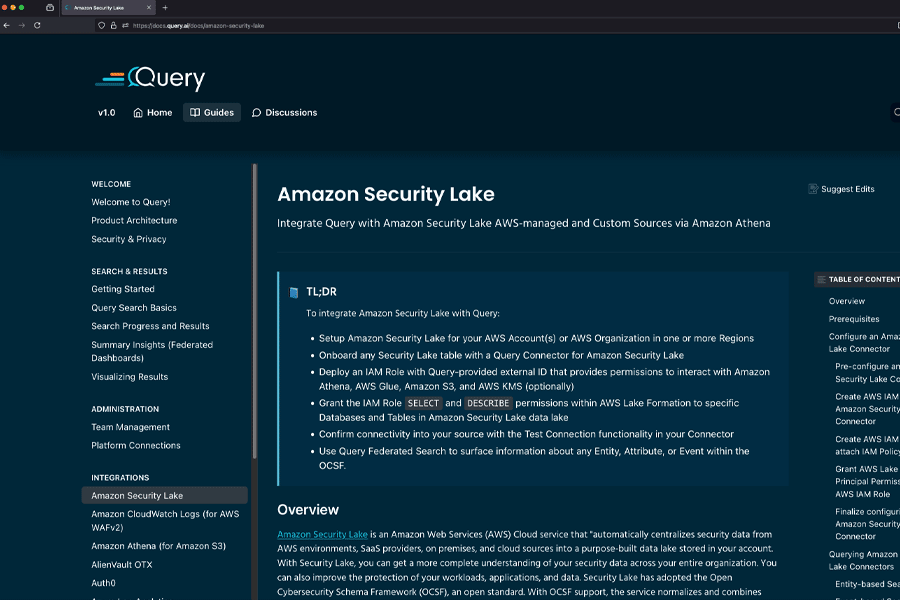The height and width of the screenshot is (600, 900).
Task: Open Visualizing Results sidebar page
Action: (x=129, y=377)
